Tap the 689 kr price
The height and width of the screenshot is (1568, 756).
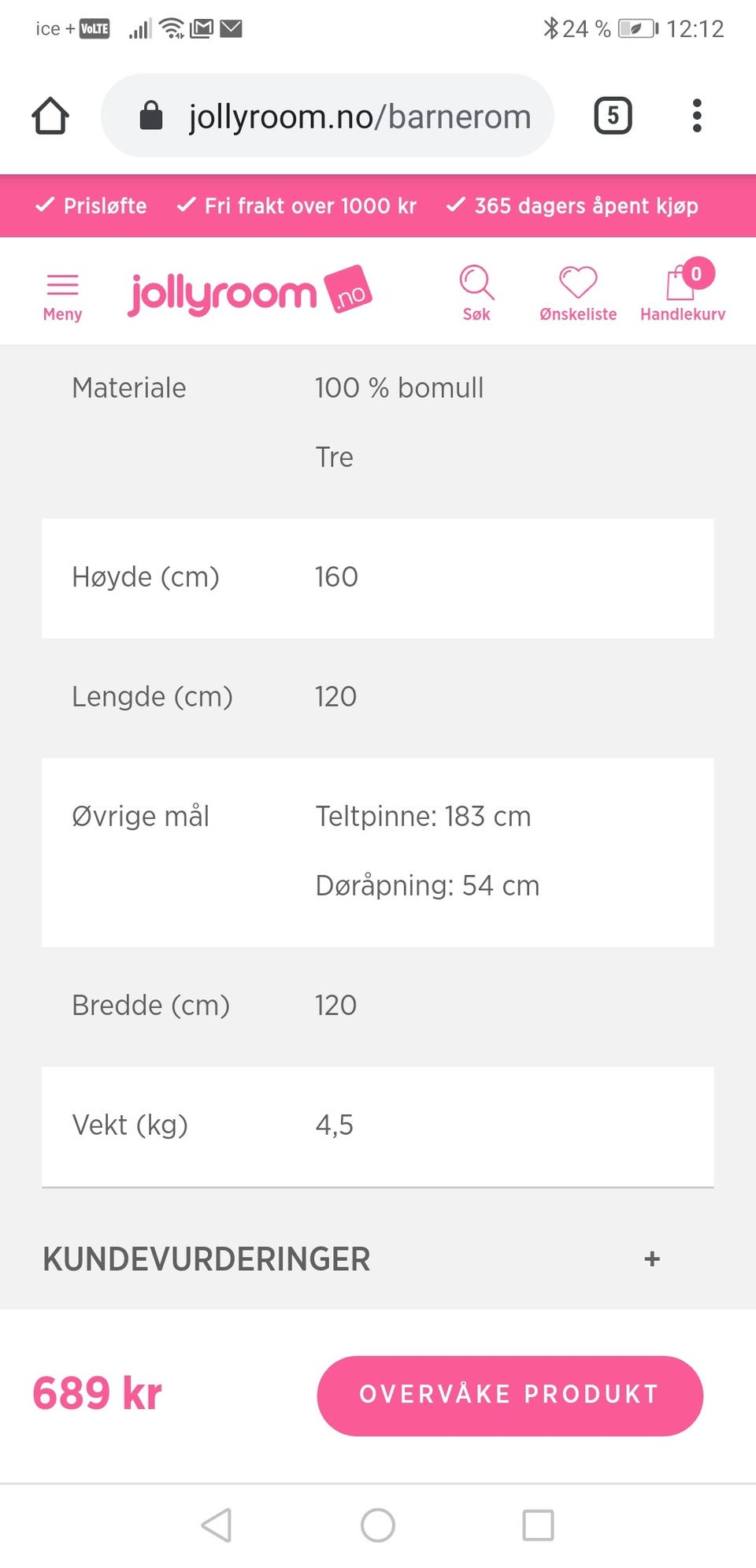(98, 1393)
